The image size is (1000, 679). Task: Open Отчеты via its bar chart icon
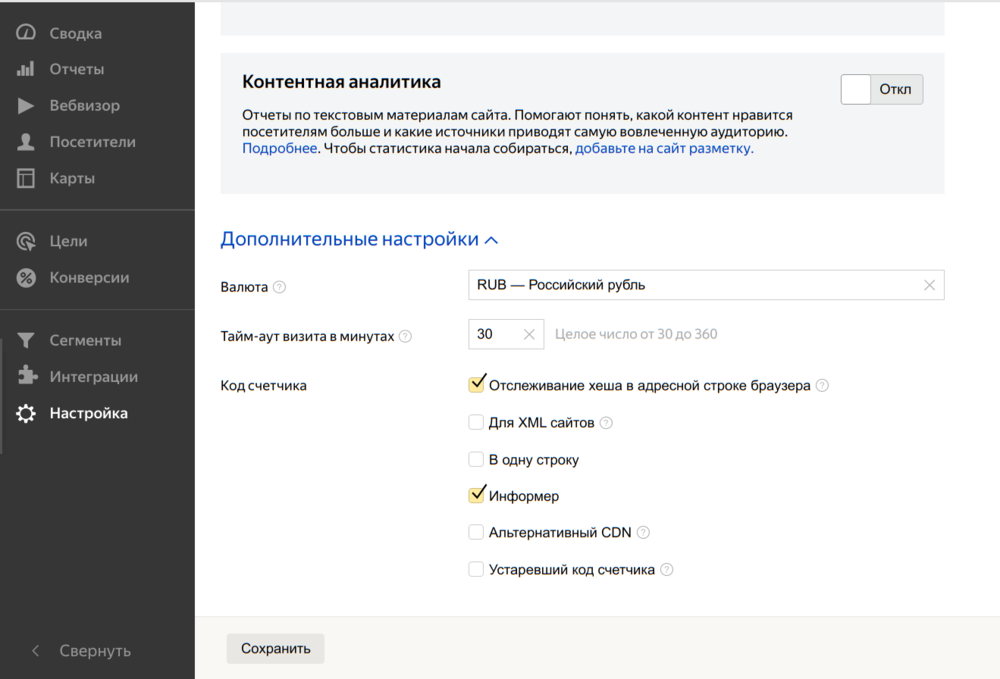(x=26, y=70)
